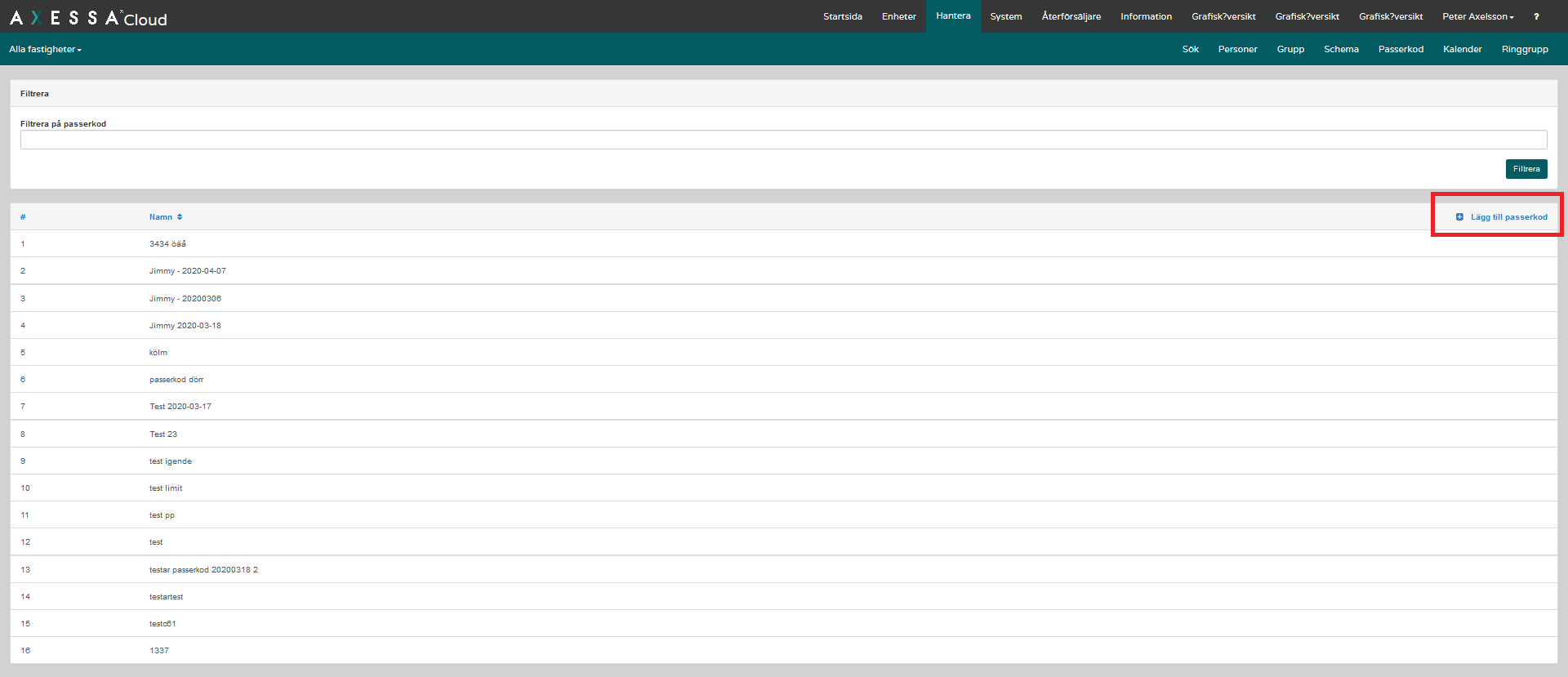Sort by the # column header
The height and width of the screenshot is (677, 1568).
point(23,217)
